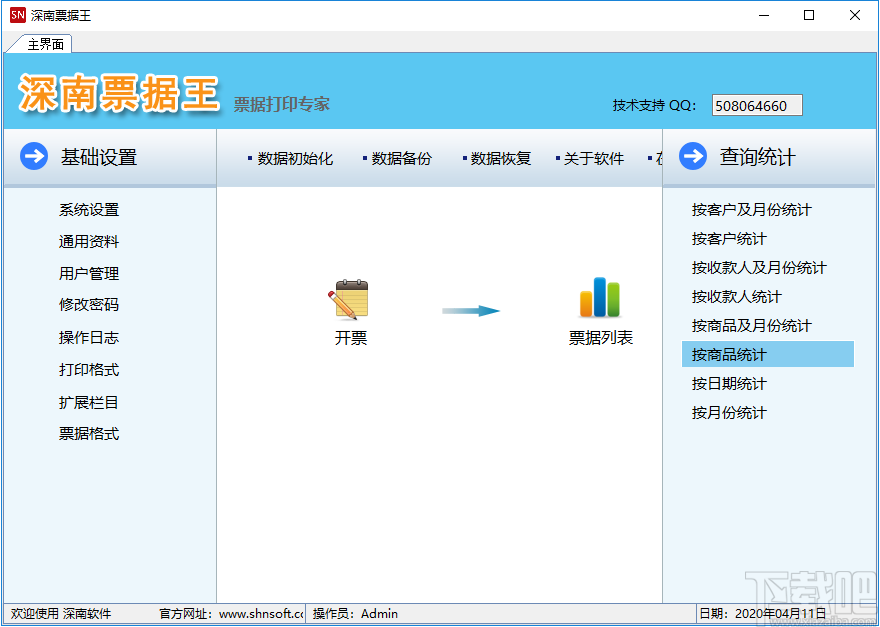Click the 技术支持 QQ label

654,106
